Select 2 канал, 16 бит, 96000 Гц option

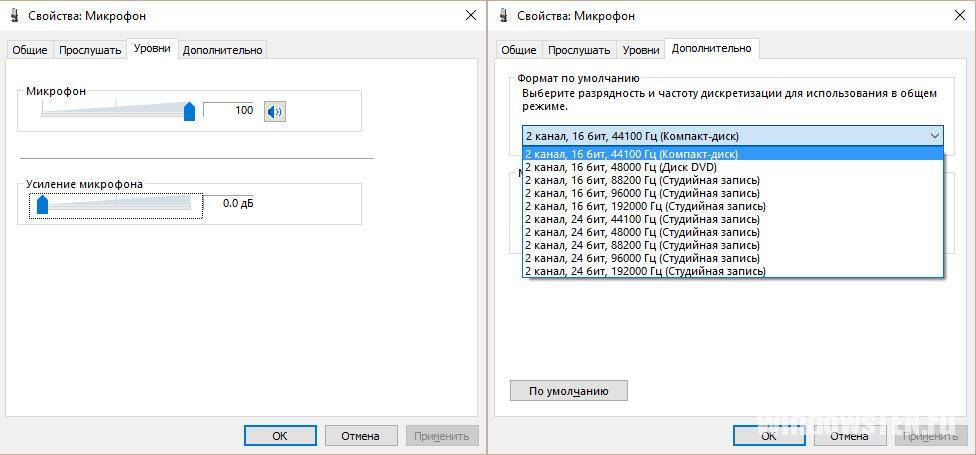641,193
